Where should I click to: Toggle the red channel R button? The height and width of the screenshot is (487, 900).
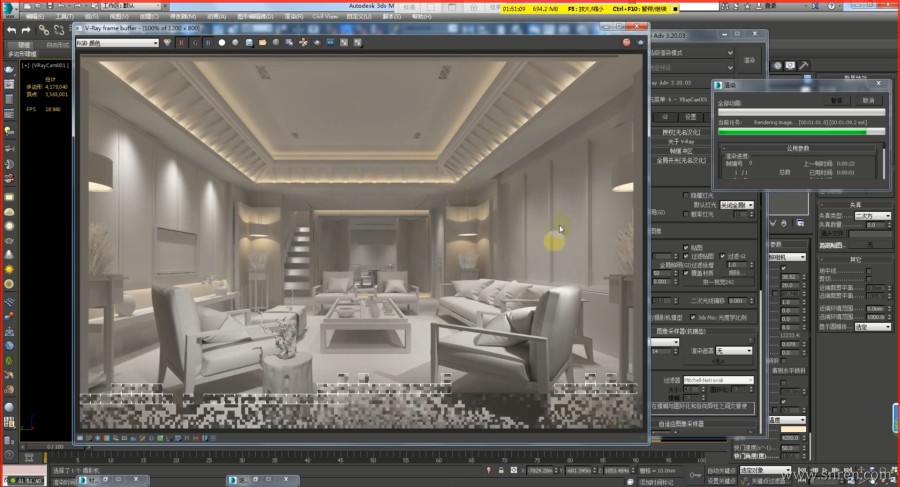[x=181, y=42]
